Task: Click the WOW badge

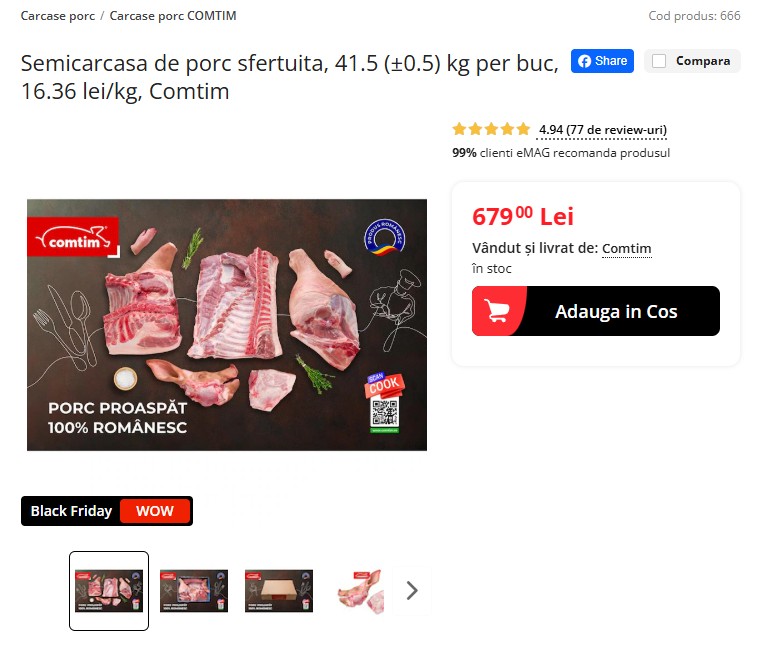Action: click(155, 511)
